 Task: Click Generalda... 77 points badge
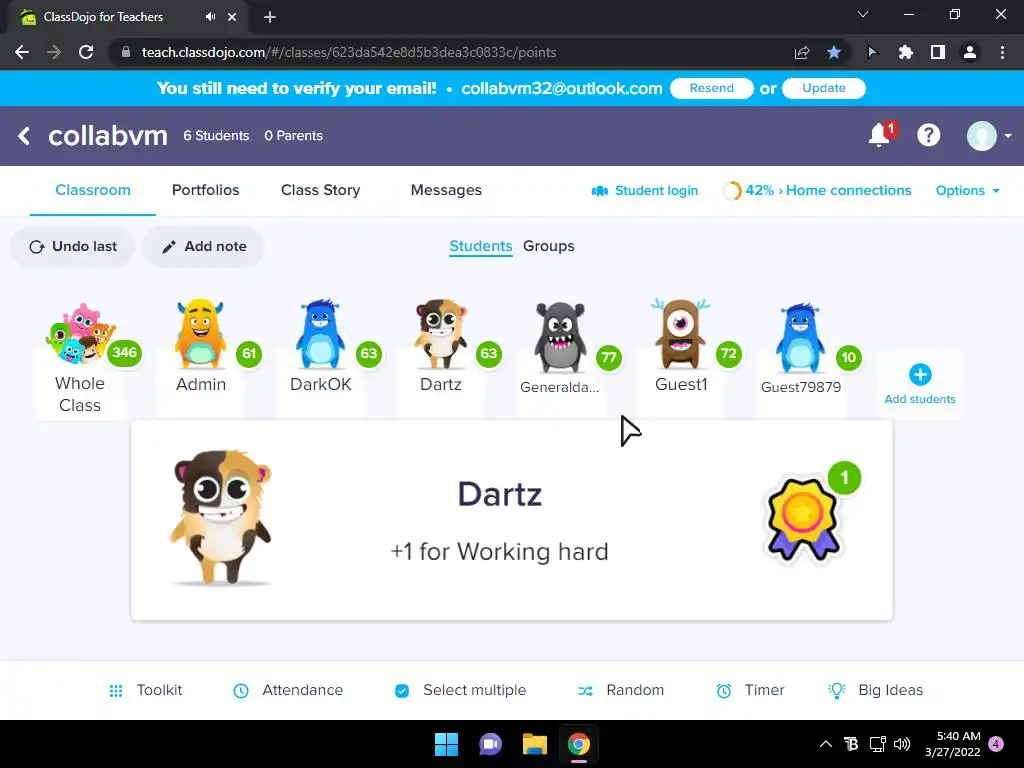609,357
